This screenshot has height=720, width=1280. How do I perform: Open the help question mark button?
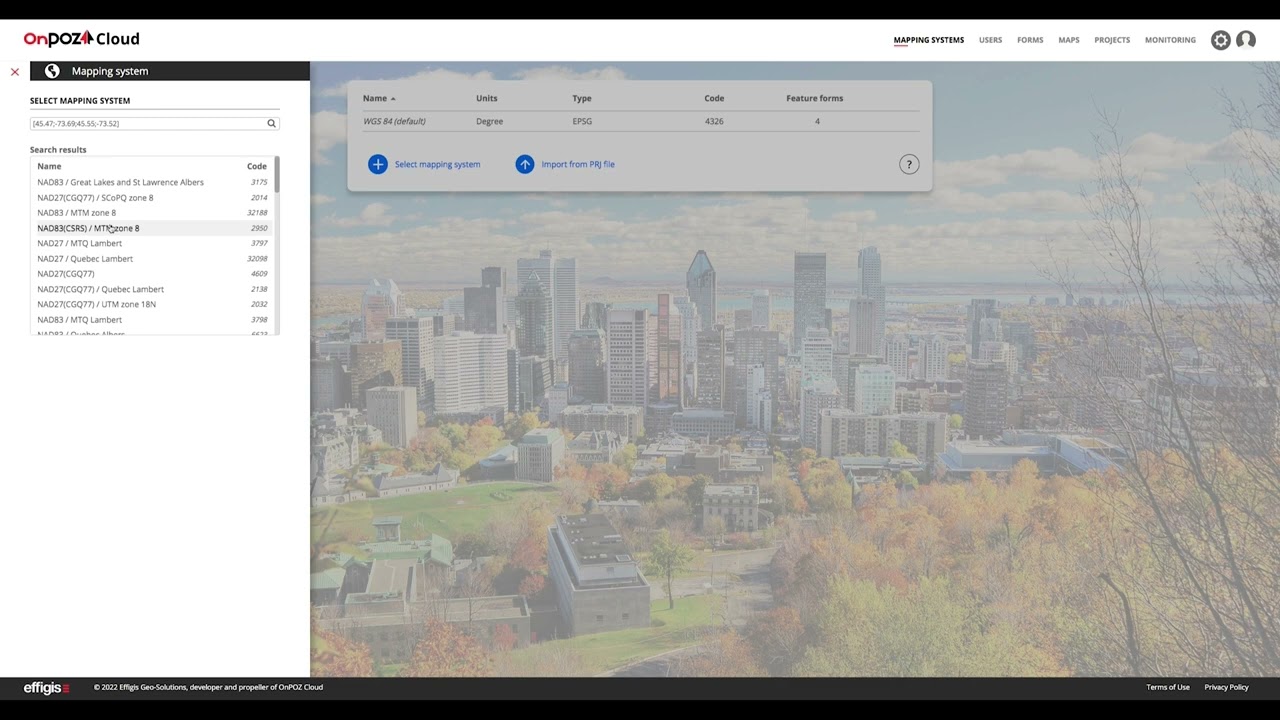pyautogui.click(x=909, y=164)
